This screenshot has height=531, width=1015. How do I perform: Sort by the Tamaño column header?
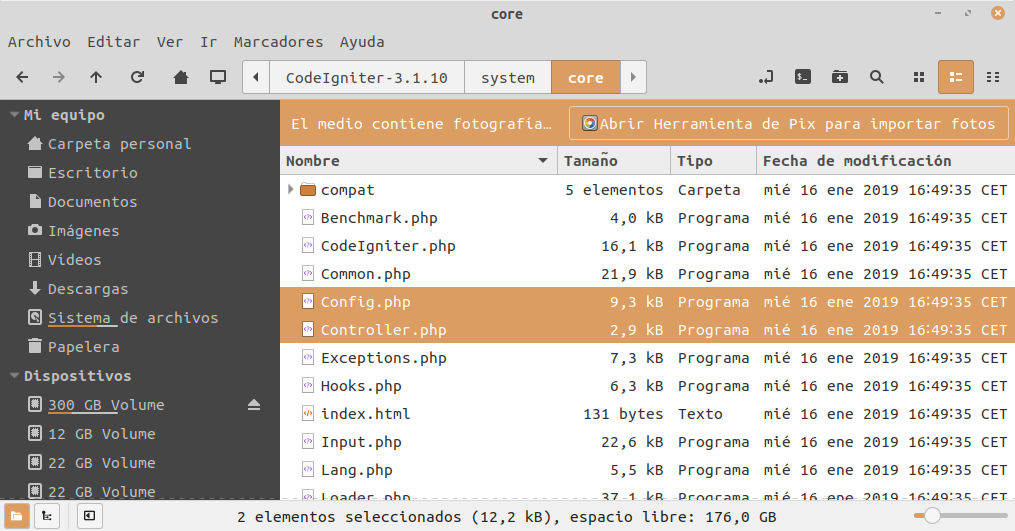click(x=614, y=161)
